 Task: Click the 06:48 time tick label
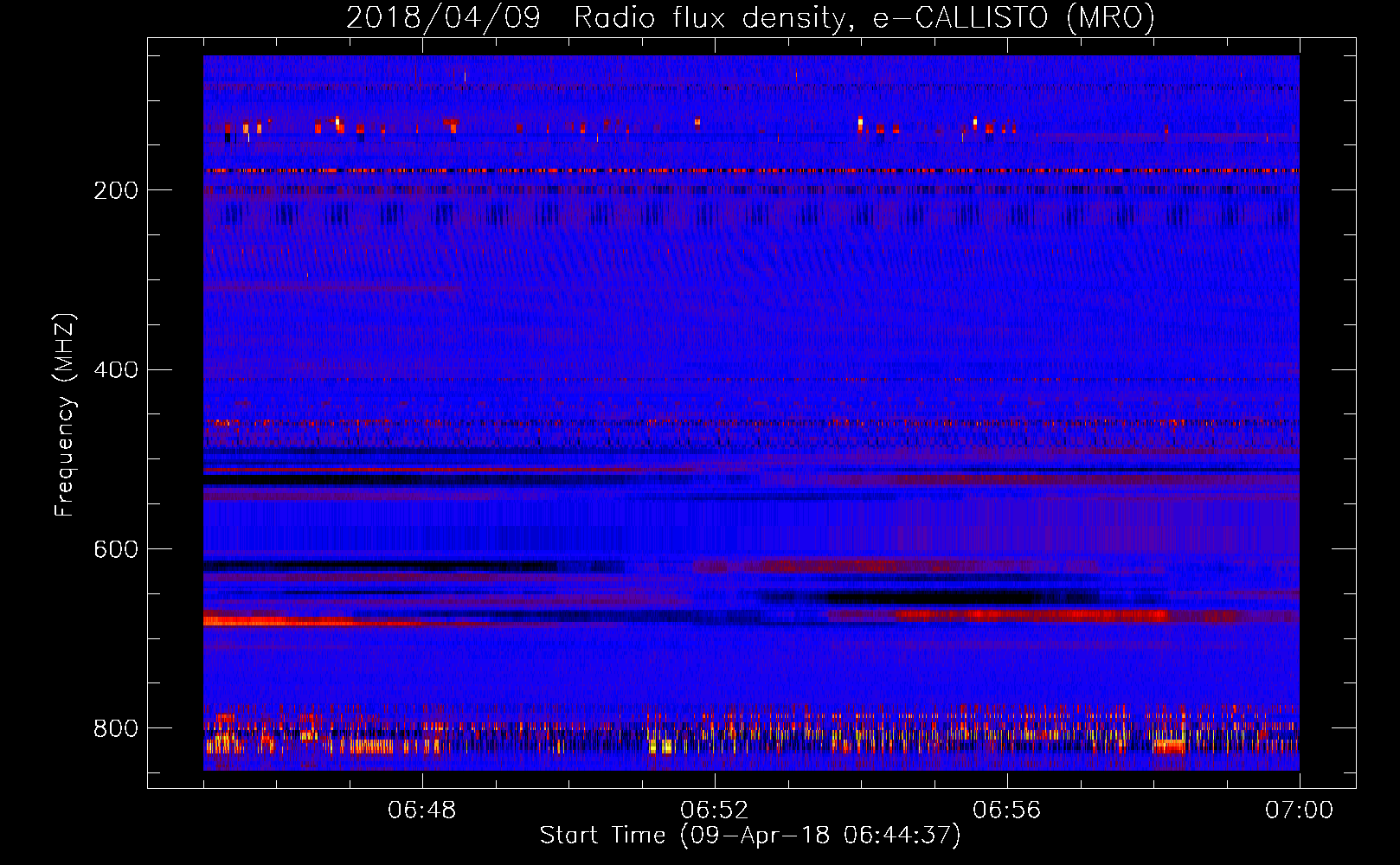pos(422,811)
